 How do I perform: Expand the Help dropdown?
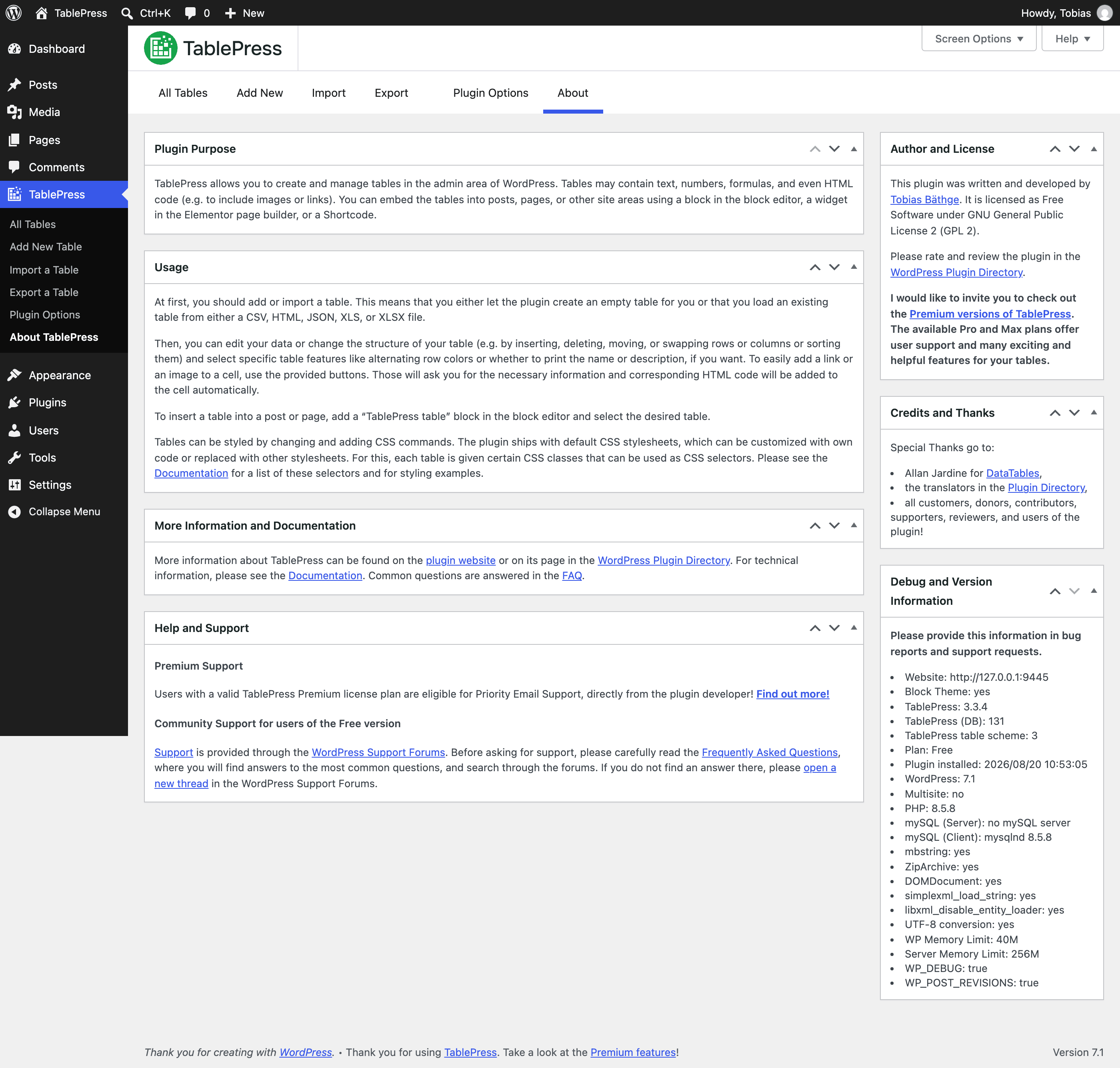click(x=1072, y=39)
